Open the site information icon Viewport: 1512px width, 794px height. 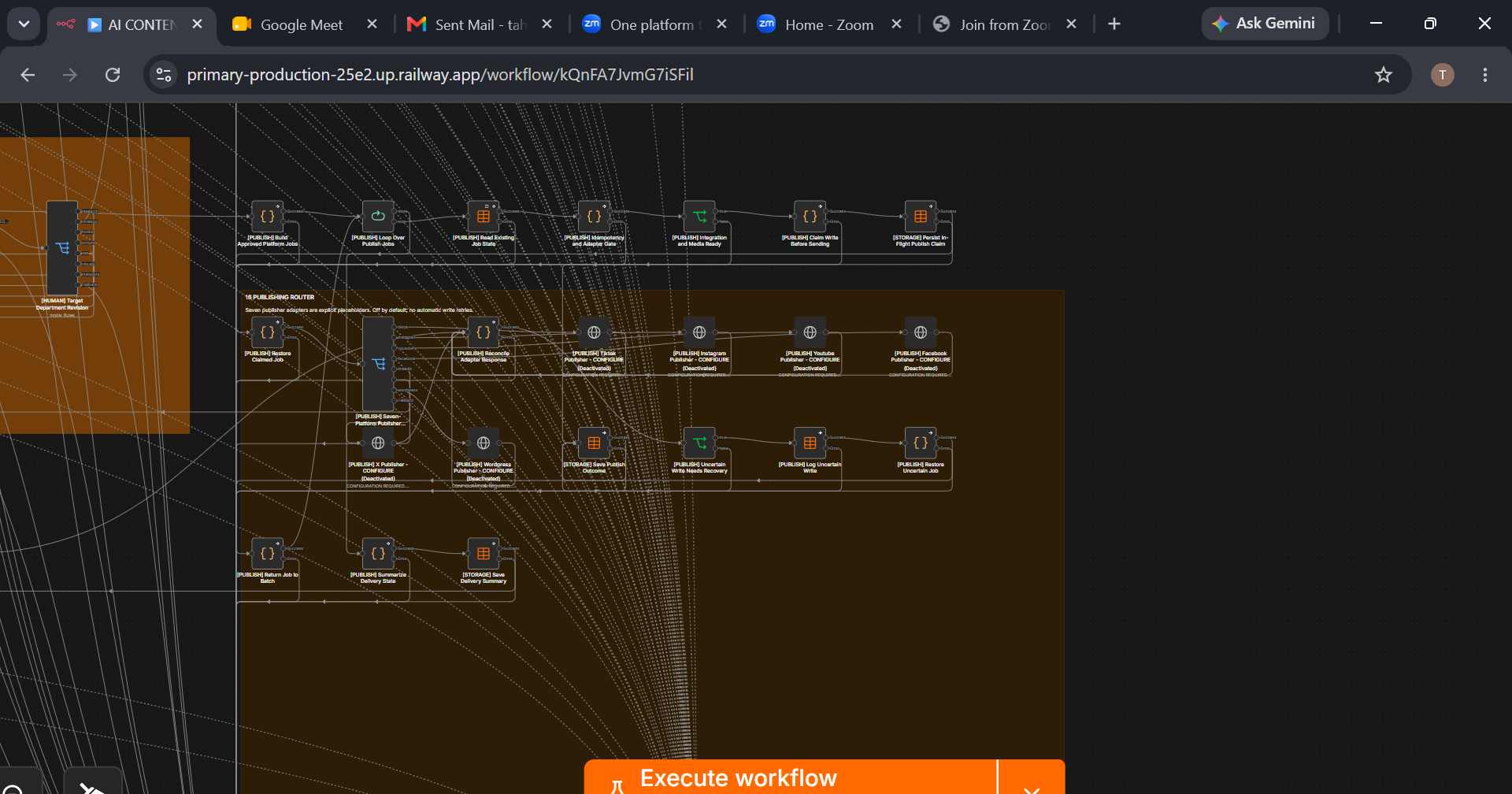(x=164, y=75)
